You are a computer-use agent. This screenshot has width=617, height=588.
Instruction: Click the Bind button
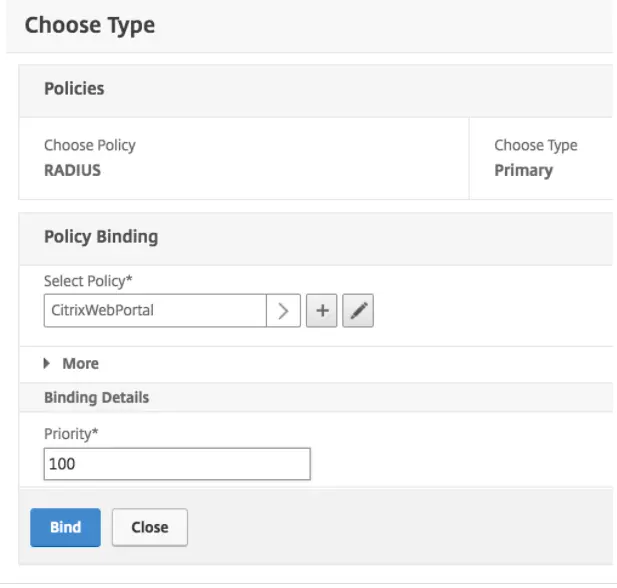point(65,527)
